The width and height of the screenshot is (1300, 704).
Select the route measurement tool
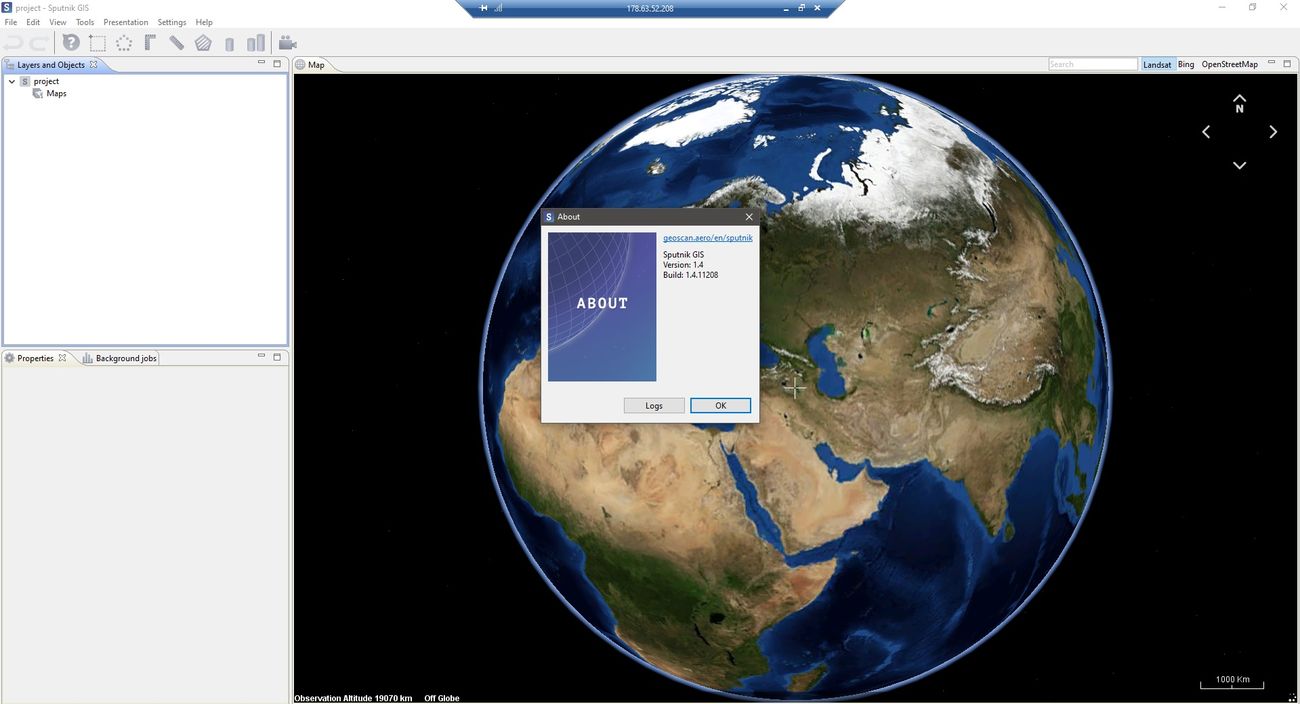150,42
